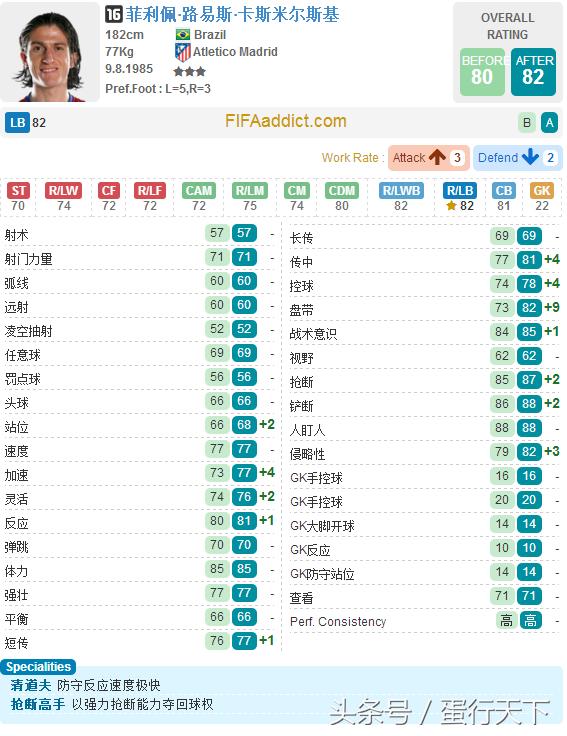Click the Defend work rate down arrow
The height and width of the screenshot is (736, 567).
(530, 157)
